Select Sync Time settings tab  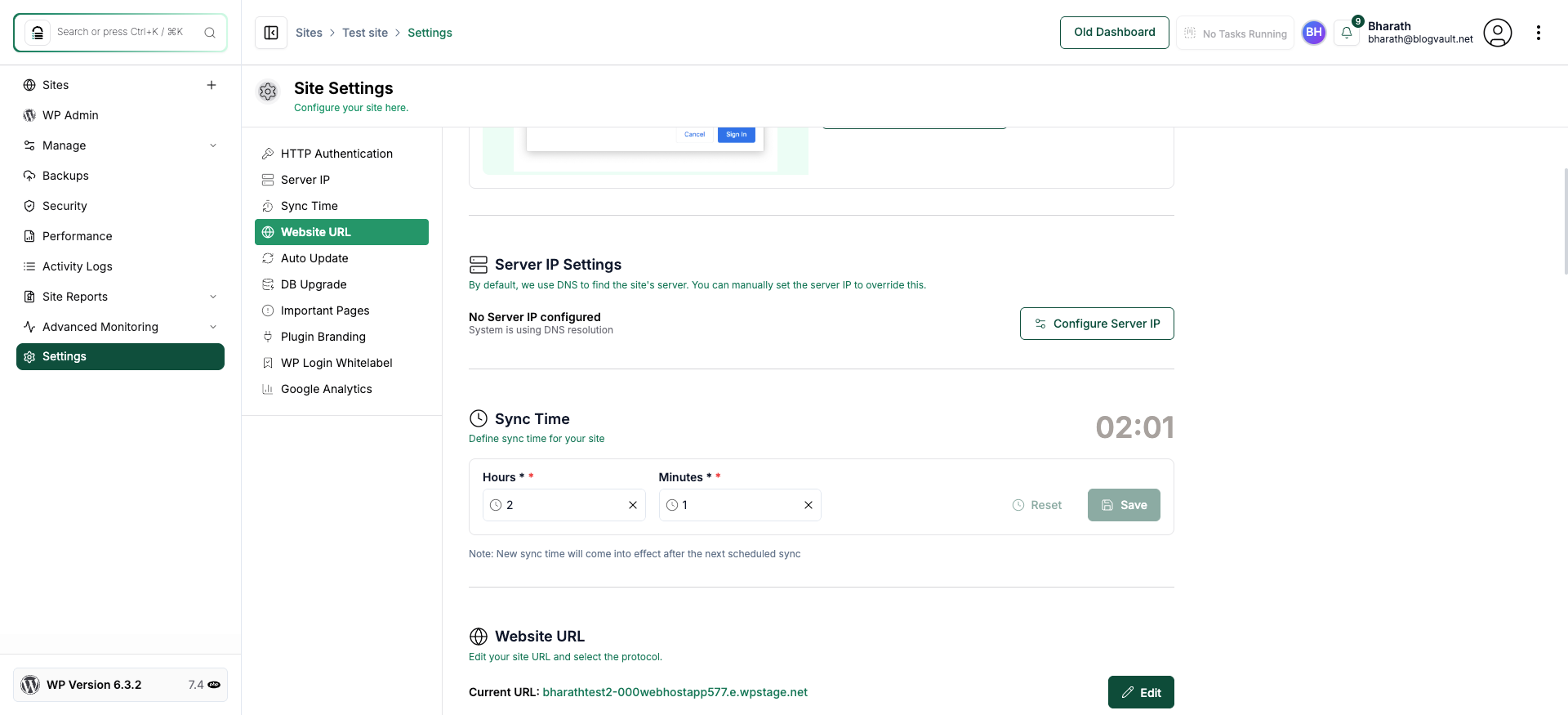341,206
